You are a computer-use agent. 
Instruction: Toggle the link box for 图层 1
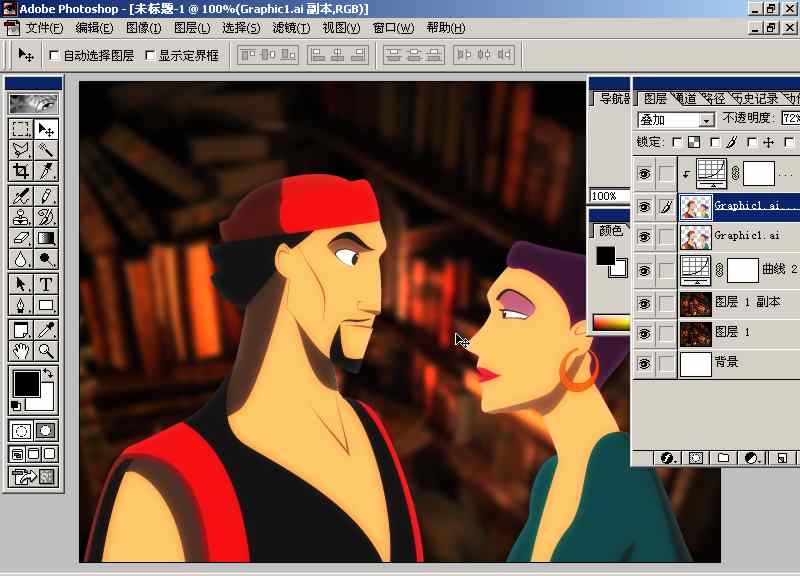click(x=666, y=333)
